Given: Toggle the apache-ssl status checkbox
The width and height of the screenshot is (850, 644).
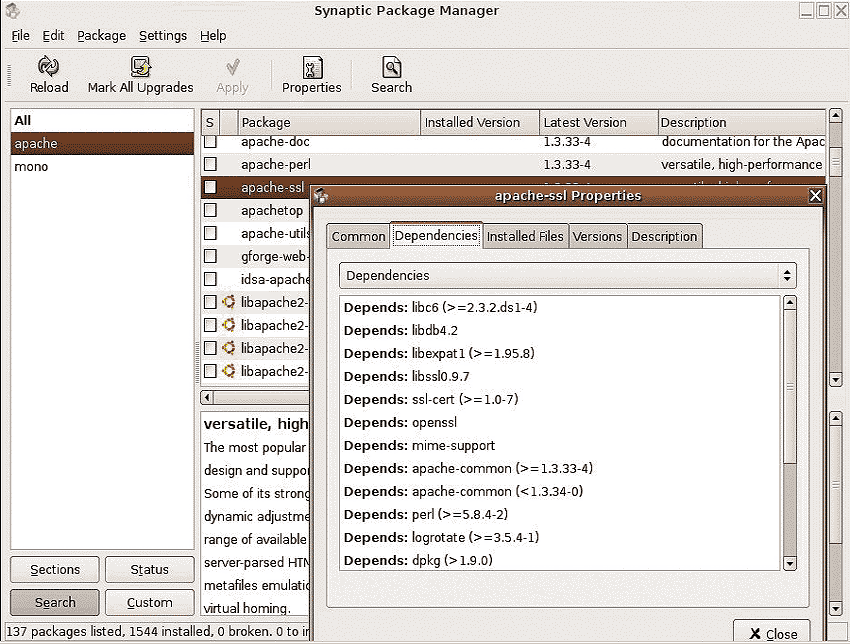Looking at the screenshot, I should point(210,187).
